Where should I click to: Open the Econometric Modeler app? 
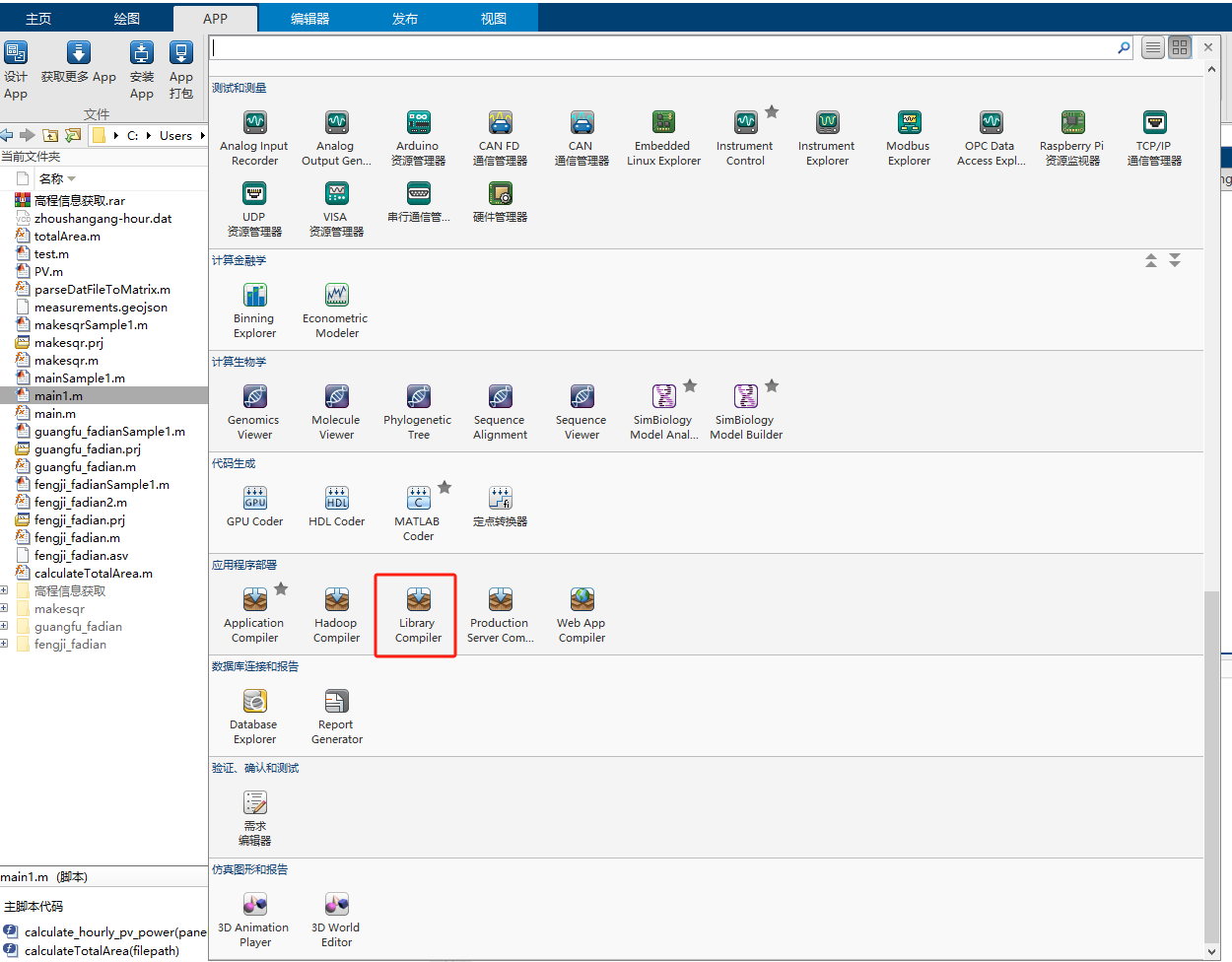336,310
